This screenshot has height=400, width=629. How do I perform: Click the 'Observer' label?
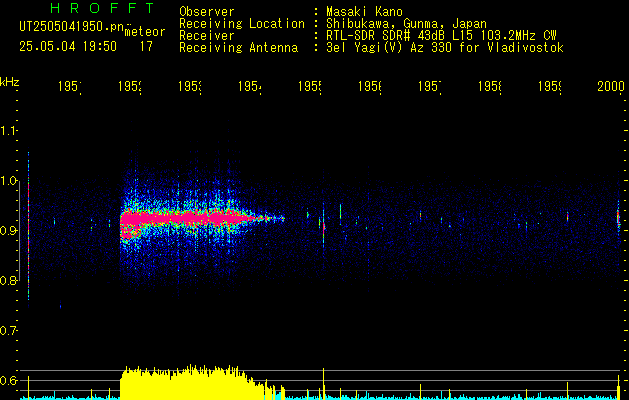[x=207, y=12]
